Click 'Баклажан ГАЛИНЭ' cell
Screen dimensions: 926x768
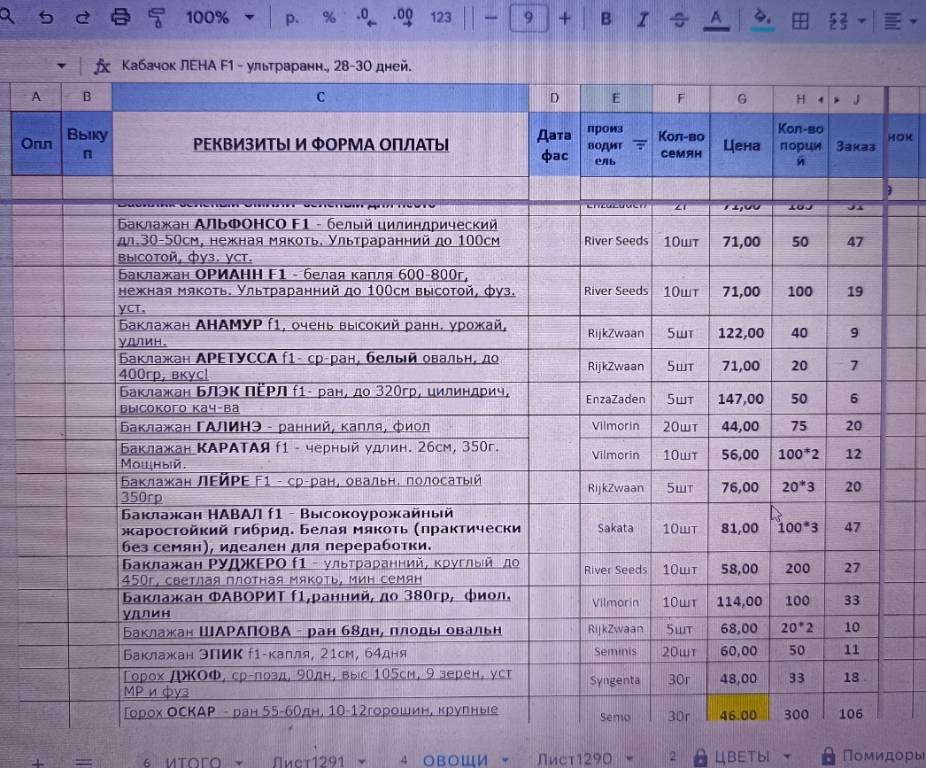point(322,426)
